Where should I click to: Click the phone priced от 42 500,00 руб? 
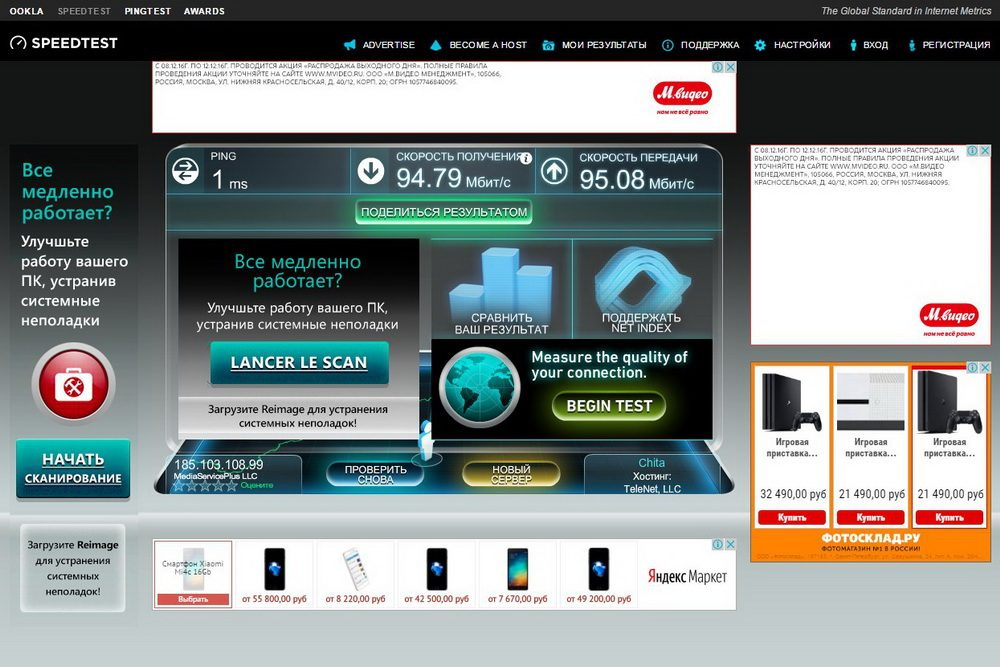click(436, 569)
